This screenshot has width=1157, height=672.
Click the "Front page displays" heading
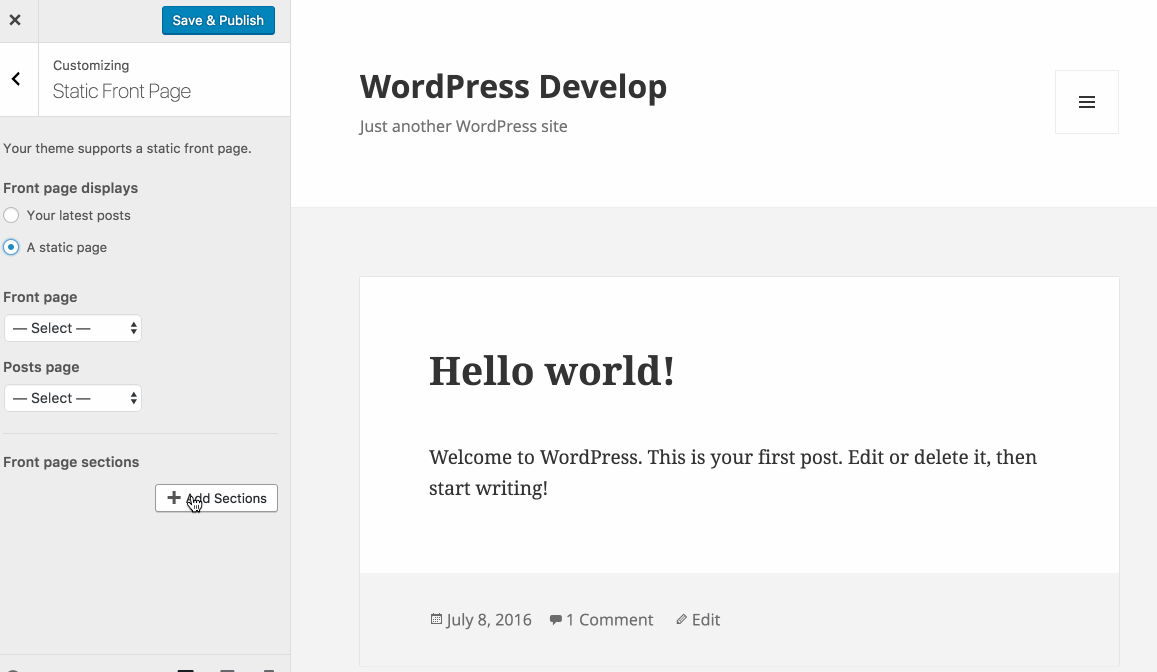coord(70,188)
